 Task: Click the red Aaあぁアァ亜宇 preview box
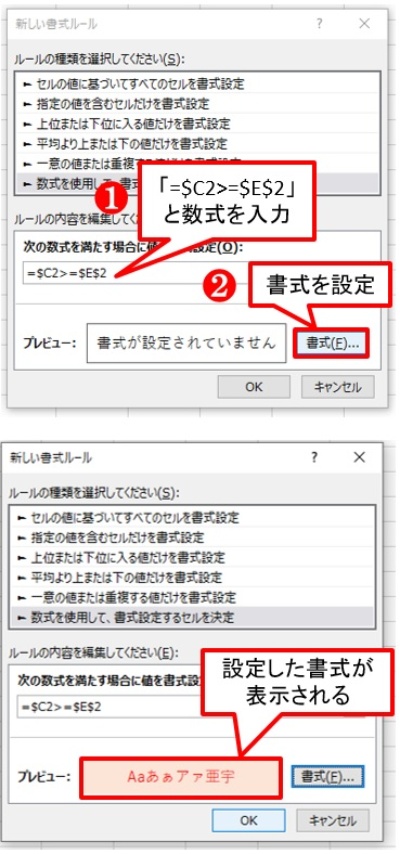click(x=181, y=776)
